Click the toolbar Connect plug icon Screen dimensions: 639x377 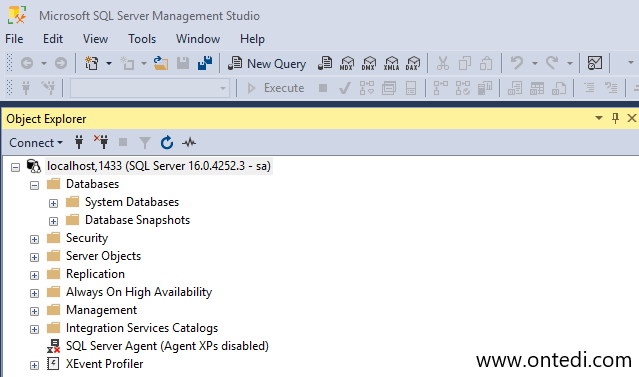tap(26, 88)
